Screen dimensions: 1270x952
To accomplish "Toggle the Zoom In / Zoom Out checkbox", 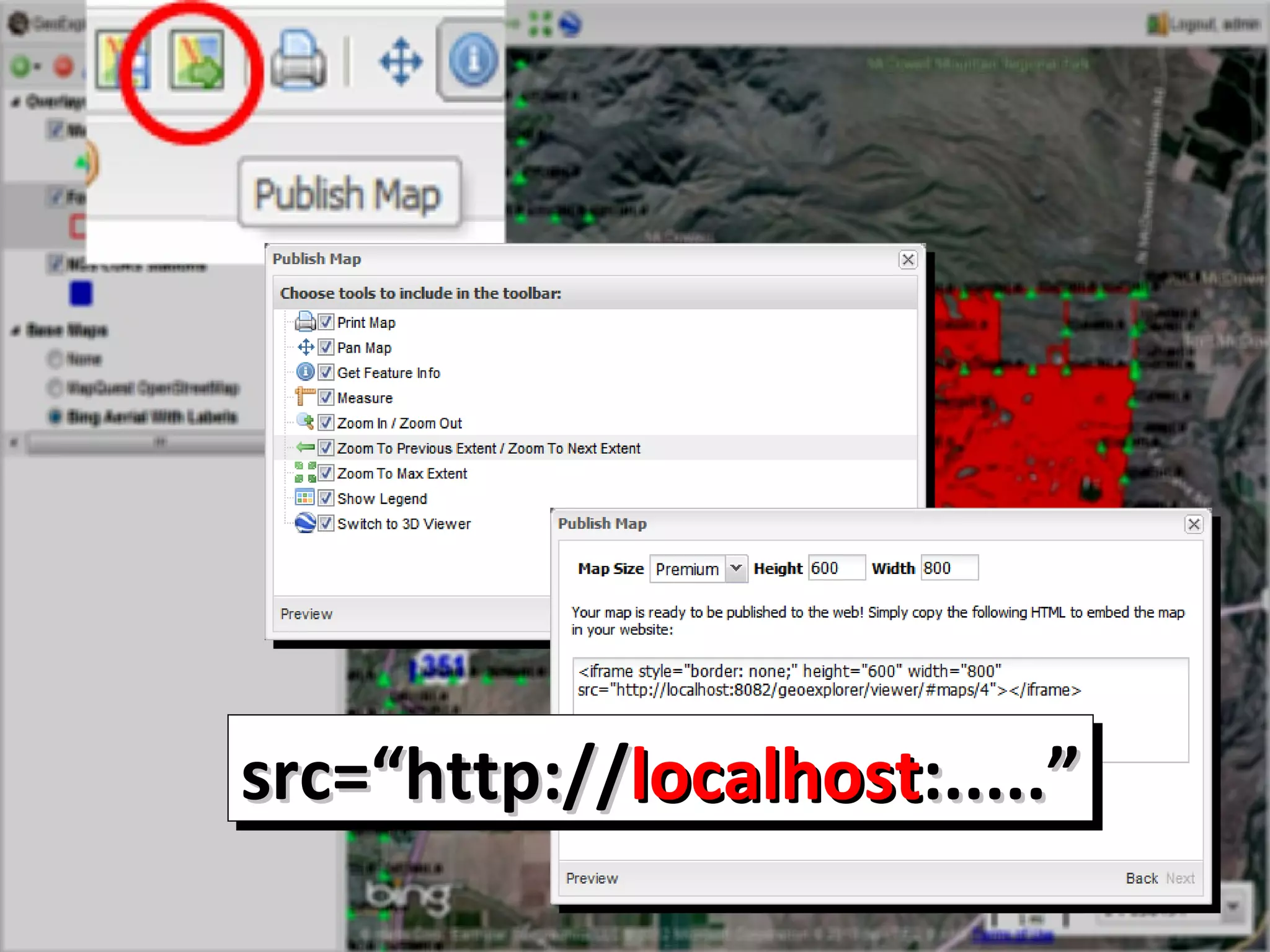I will [326, 423].
